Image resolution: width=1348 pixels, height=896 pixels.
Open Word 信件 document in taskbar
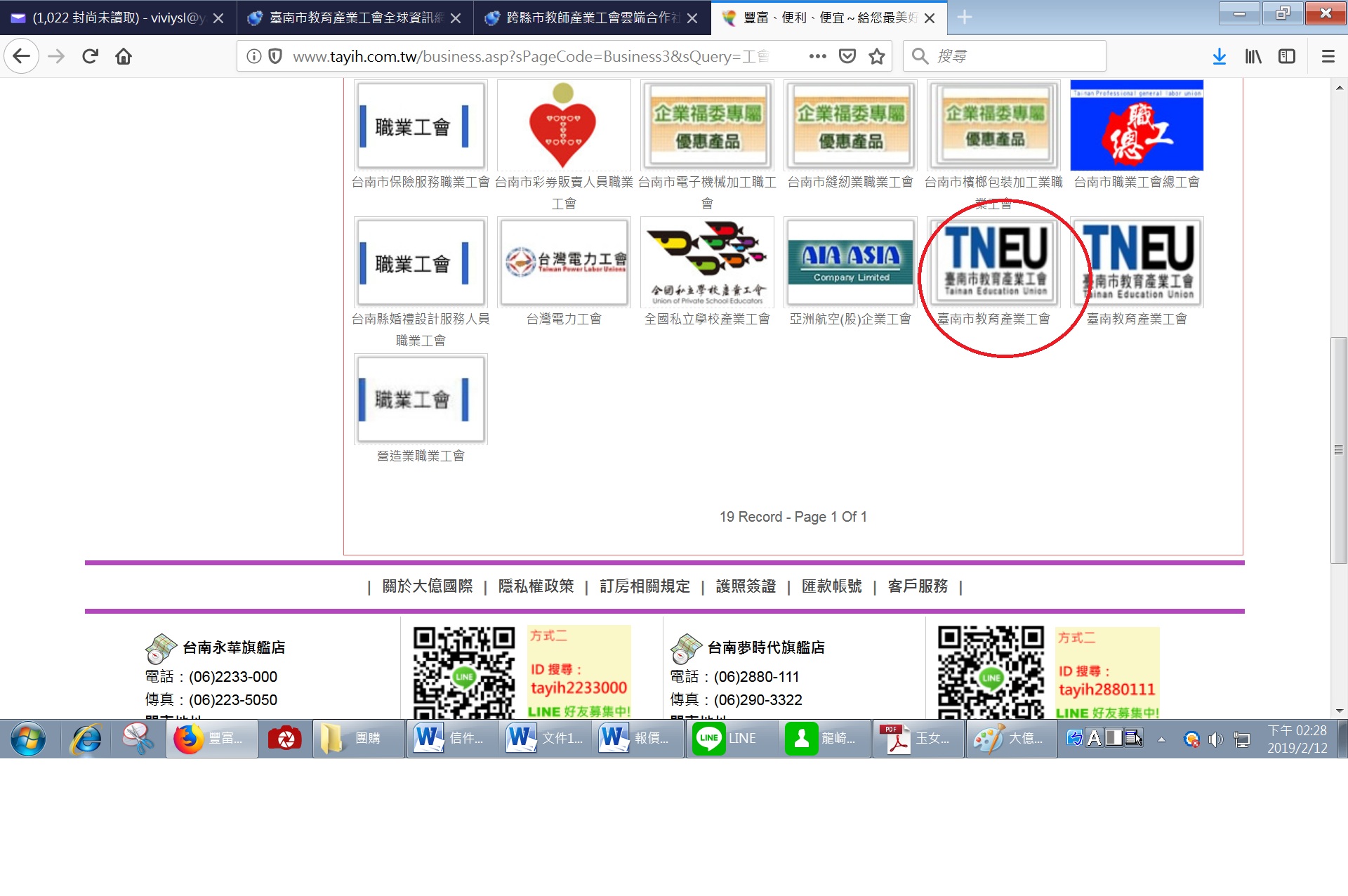tap(452, 739)
